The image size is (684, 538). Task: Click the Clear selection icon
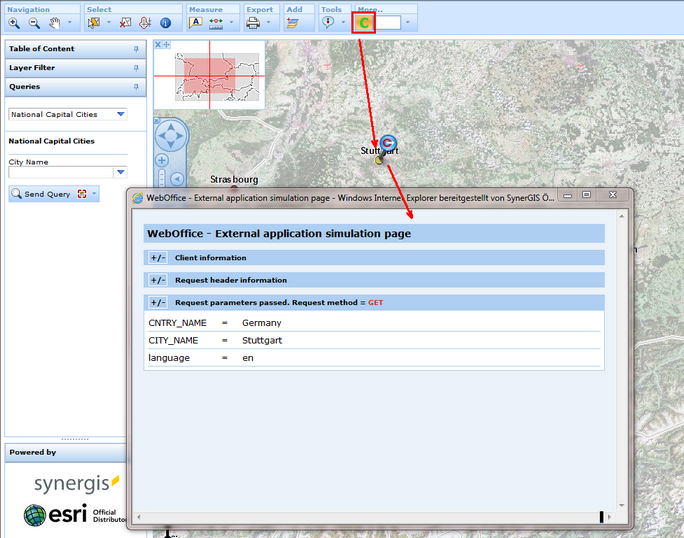coord(125,23)
